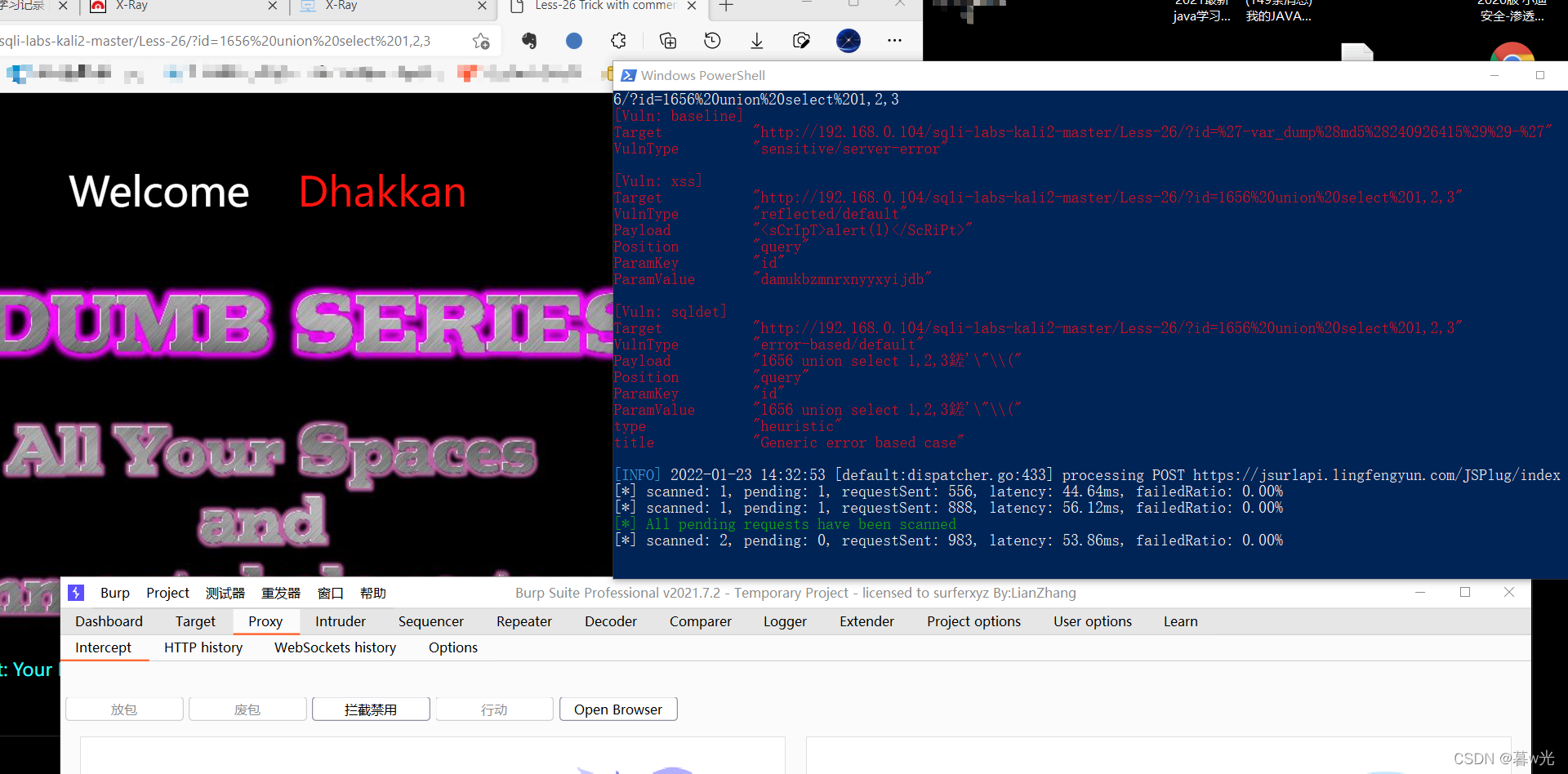The image size is (1568, 774).
Task: Open a new browser tab
Action: coord(726,6)
